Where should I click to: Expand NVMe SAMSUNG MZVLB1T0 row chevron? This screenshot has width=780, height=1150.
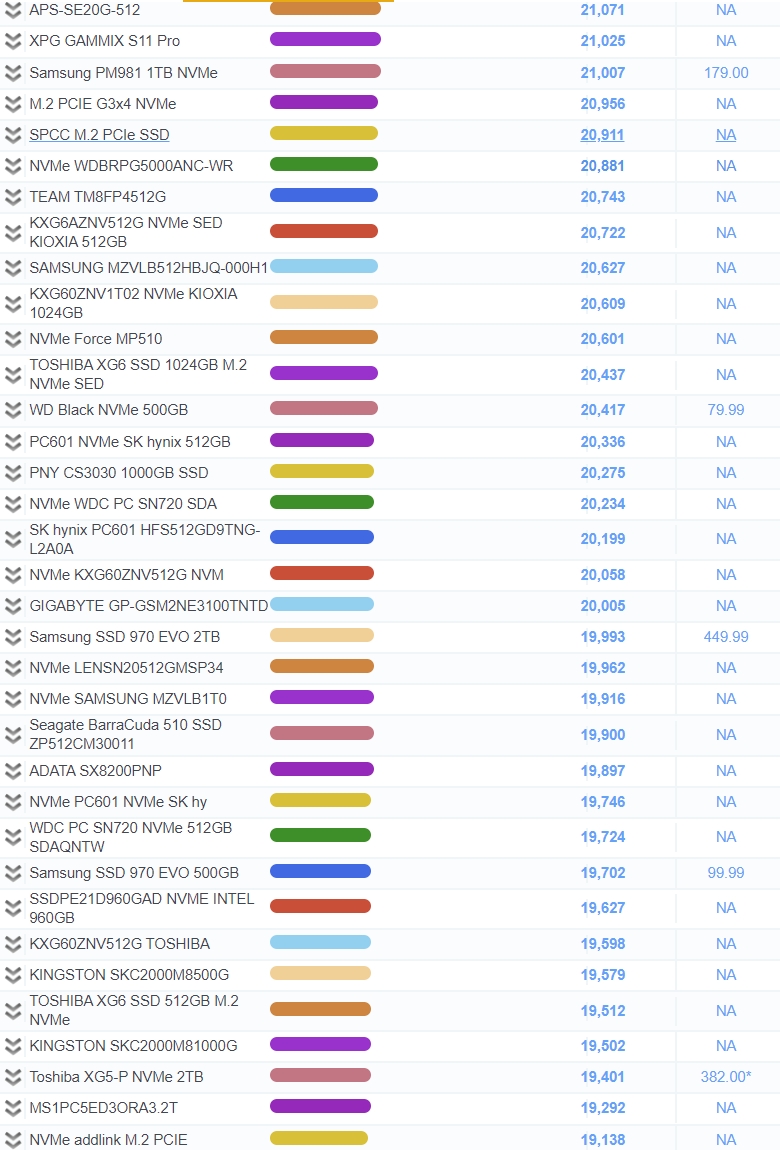[x=12, y=699]
